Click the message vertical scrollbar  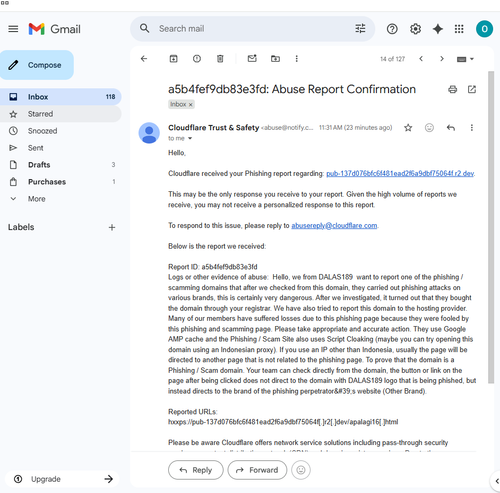(491, 227)
